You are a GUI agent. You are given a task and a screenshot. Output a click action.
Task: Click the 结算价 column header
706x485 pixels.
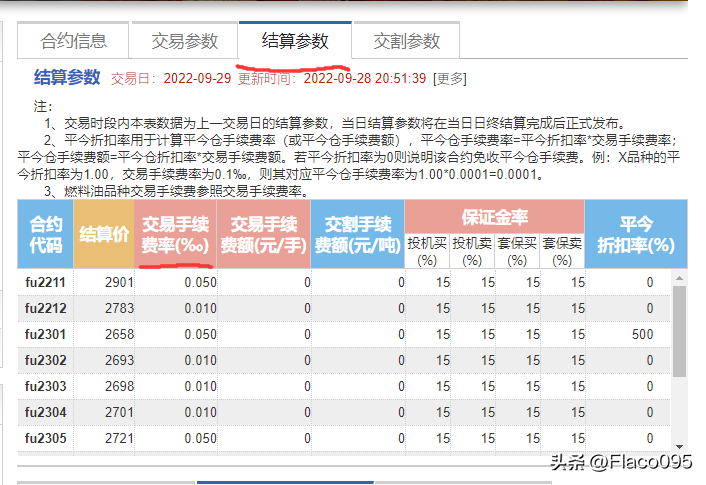tap(104, 234)
